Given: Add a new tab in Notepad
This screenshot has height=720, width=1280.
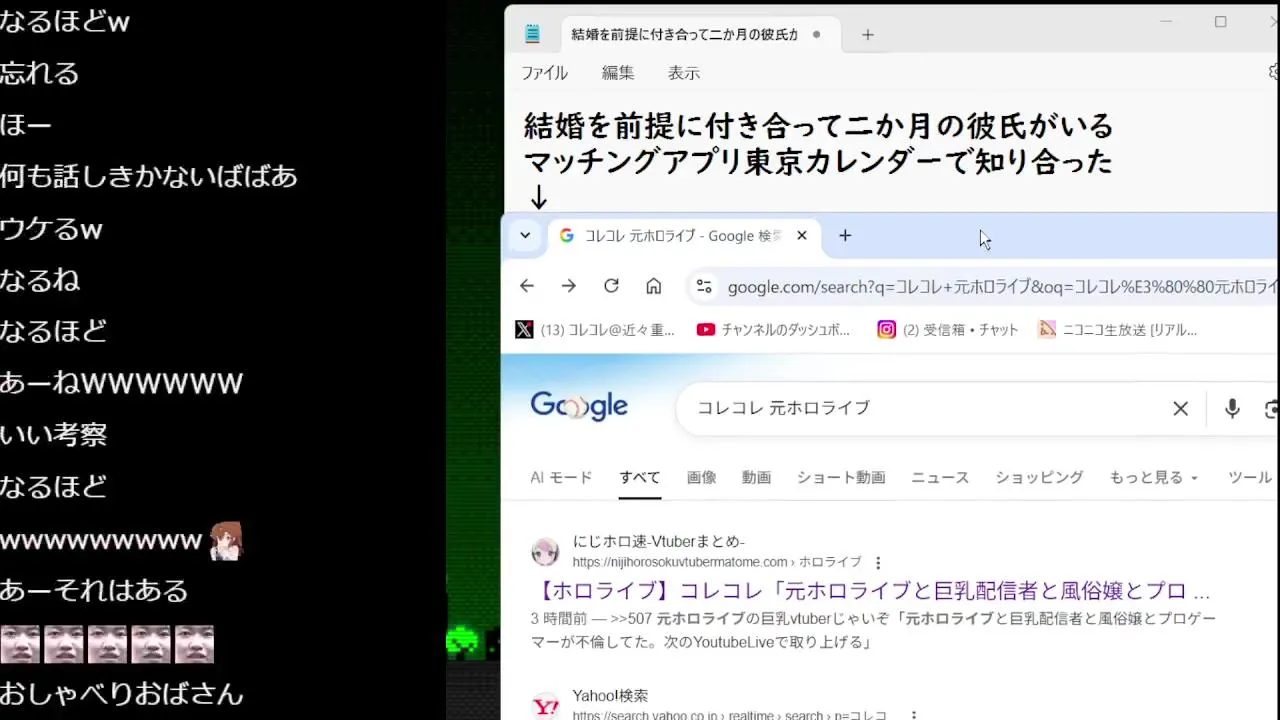Looking at the screenshot, I should [x=867, y=34].
